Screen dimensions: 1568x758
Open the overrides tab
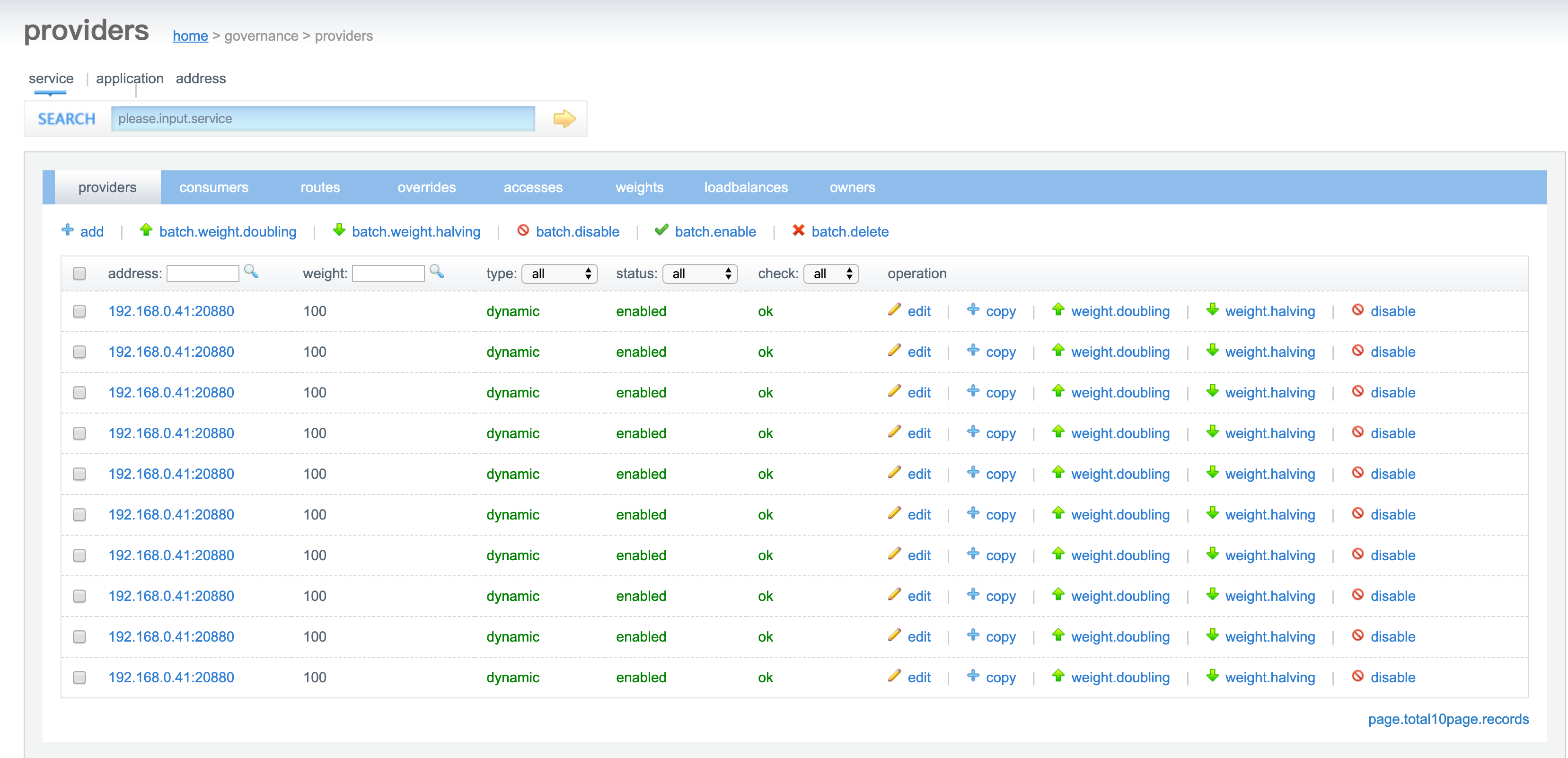click(x=427, y=187)
